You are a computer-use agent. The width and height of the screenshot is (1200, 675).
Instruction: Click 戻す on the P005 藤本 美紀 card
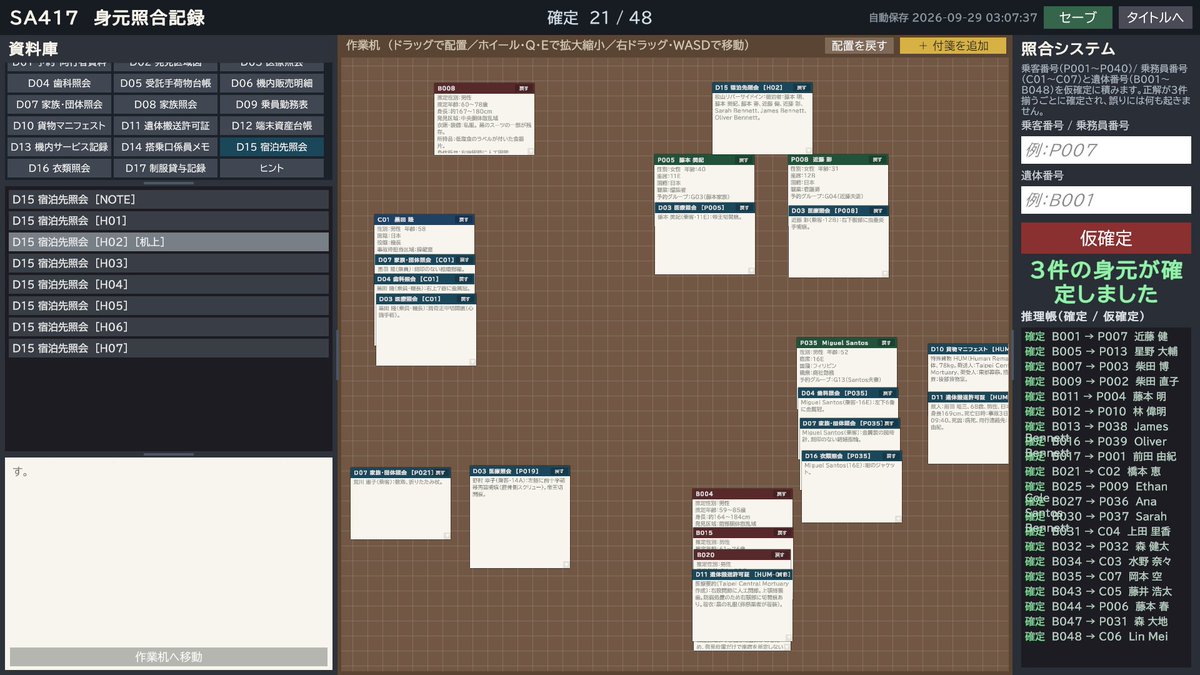coord(744,160)
